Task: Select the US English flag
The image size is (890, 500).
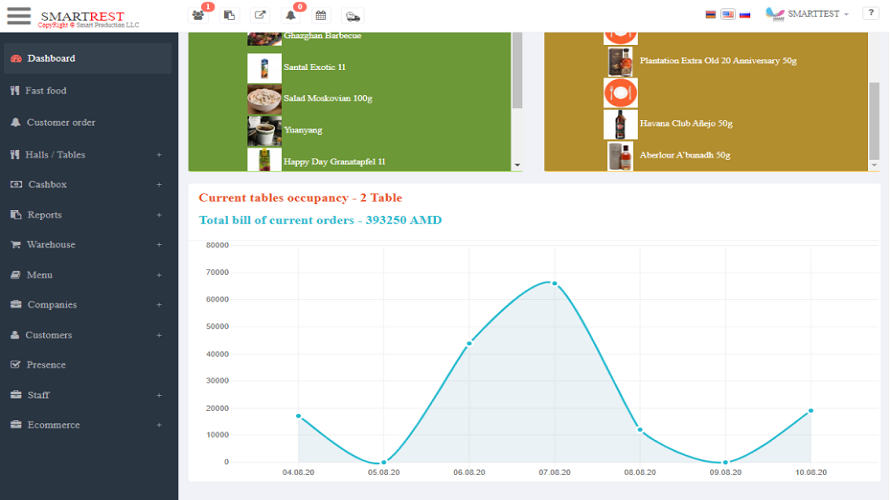Action: [728, 14]
